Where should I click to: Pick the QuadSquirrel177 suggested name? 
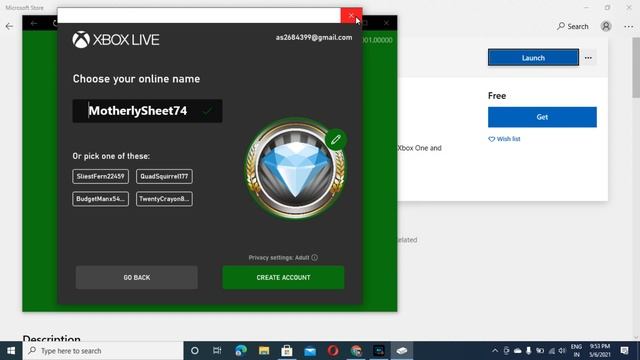[164, 176]
